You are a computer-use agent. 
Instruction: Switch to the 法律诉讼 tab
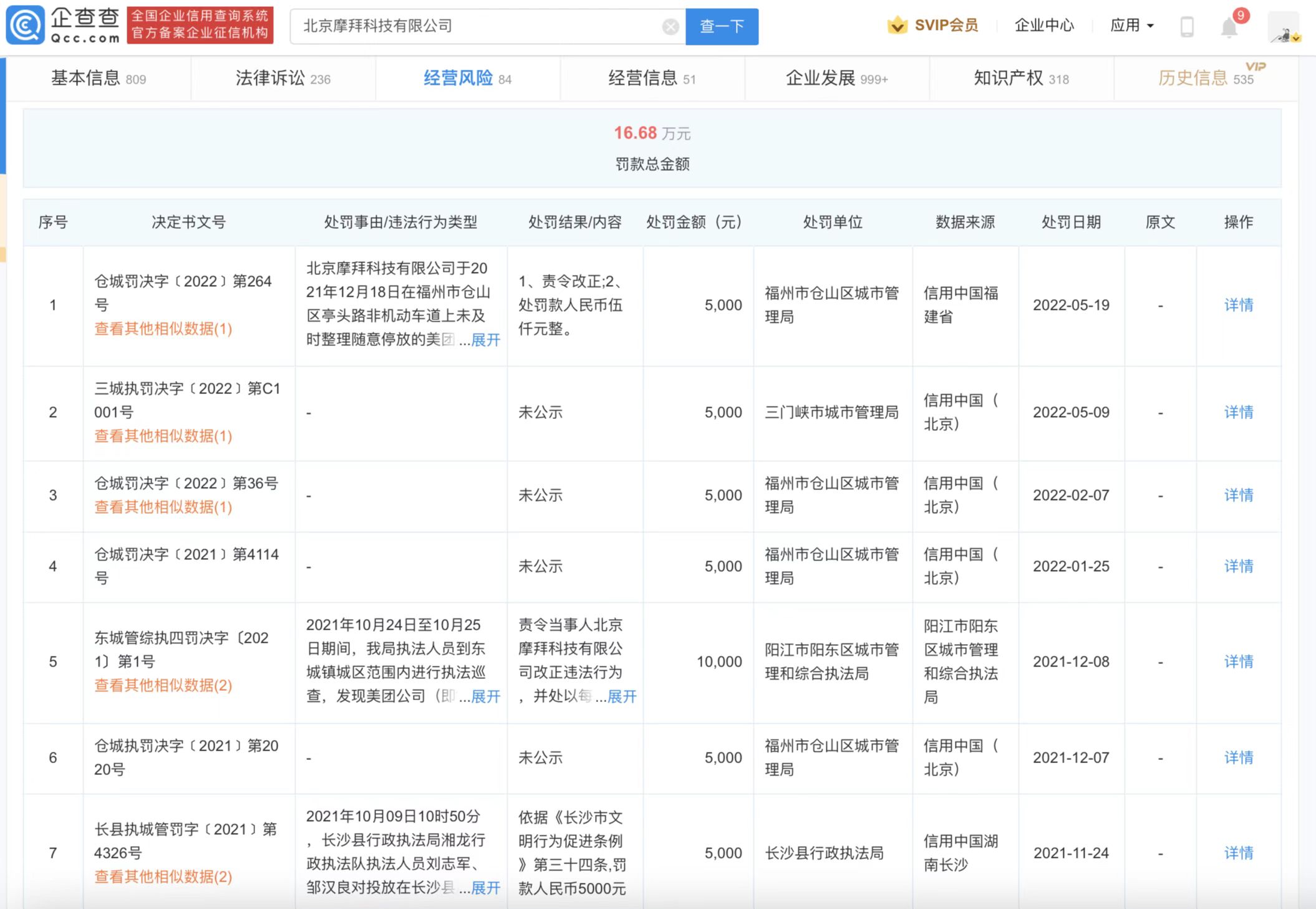[283, 79]
